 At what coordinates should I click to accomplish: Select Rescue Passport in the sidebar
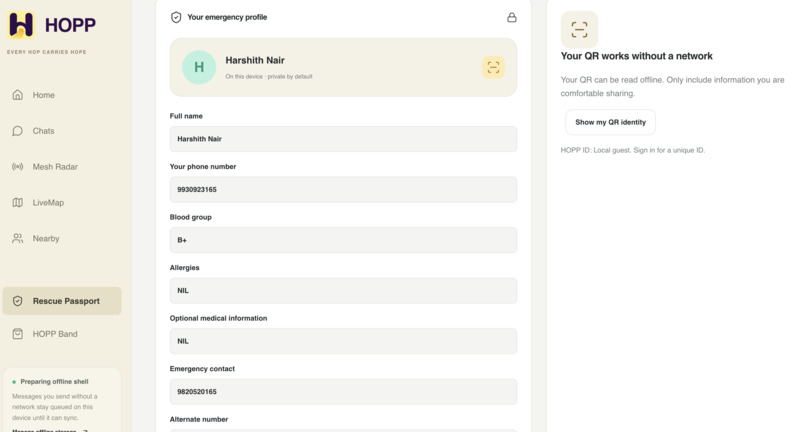(x=62, y=301)
